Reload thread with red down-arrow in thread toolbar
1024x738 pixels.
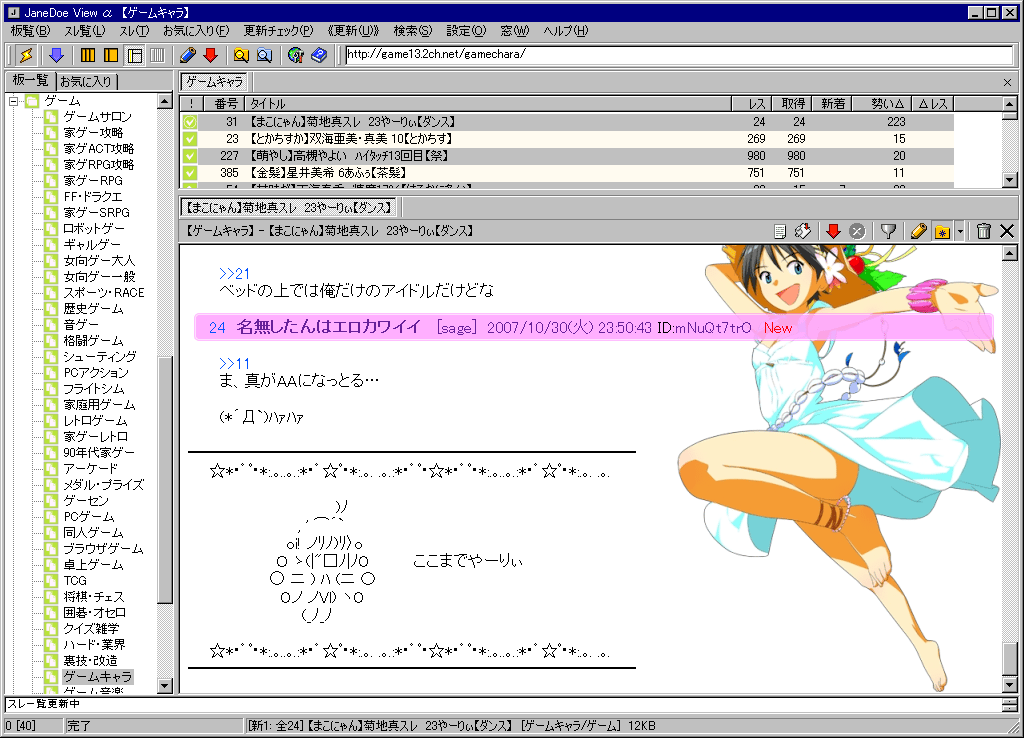coord(833,231)
